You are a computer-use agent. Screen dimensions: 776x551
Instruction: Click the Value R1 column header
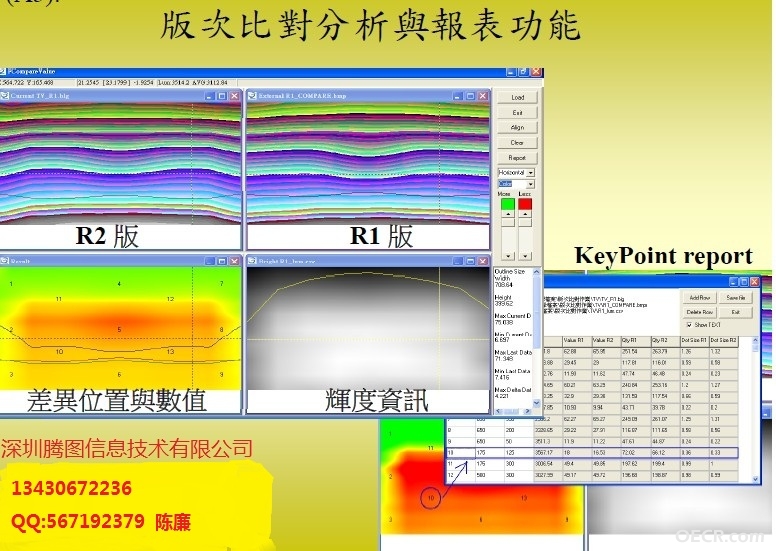click(x=577, y=341)
